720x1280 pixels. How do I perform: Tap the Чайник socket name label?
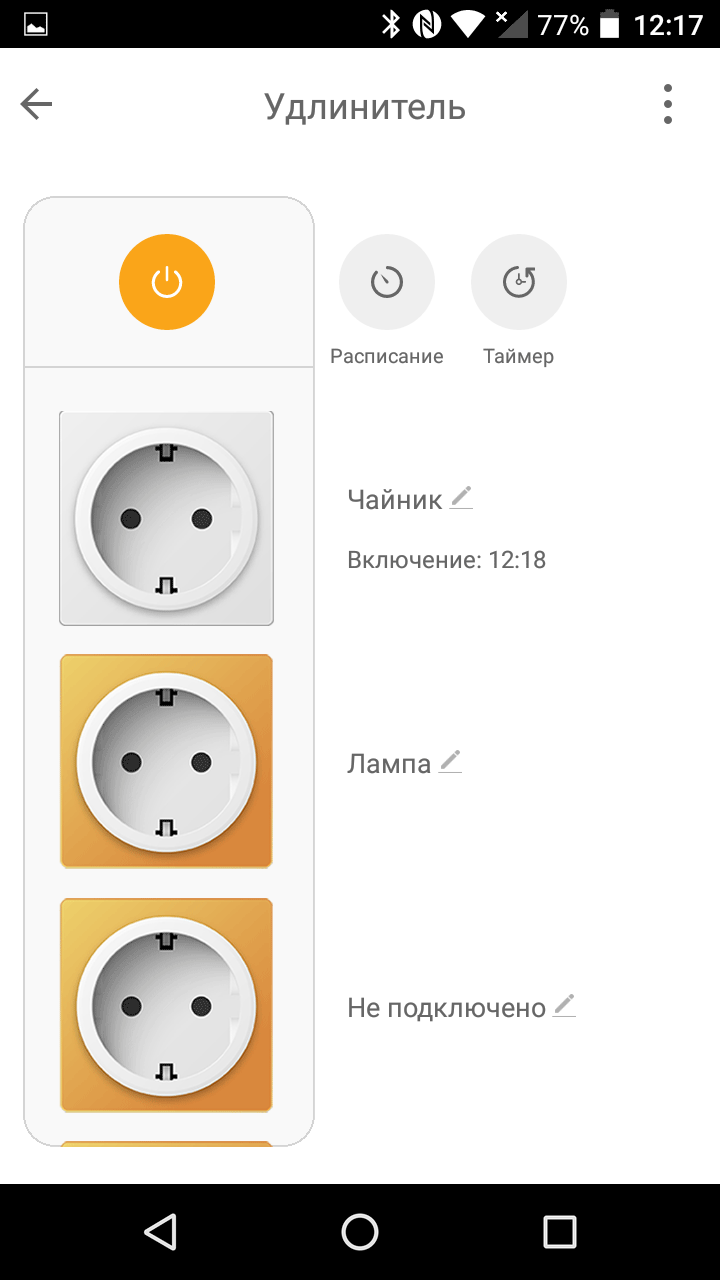[x=394, y=500]
